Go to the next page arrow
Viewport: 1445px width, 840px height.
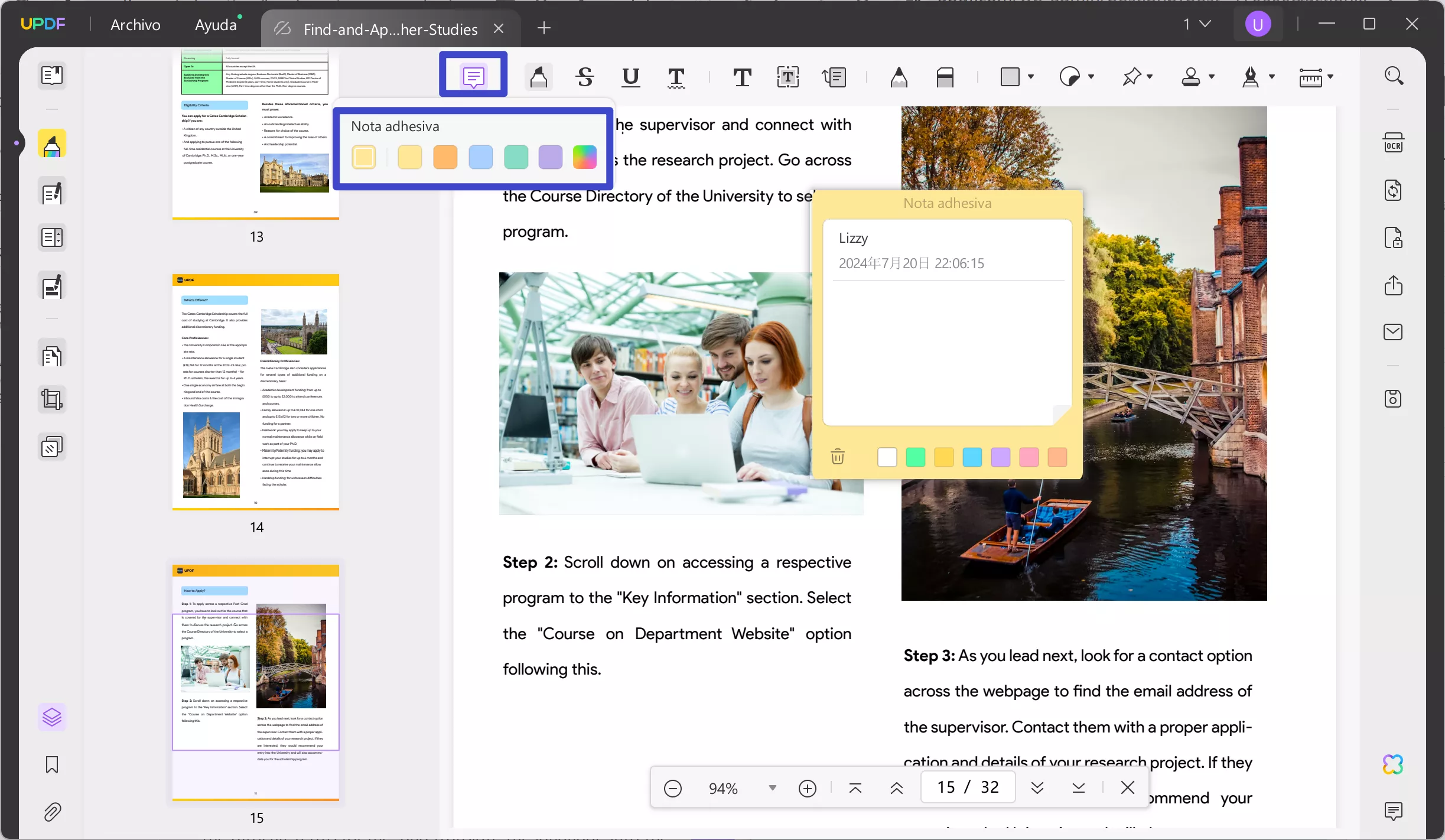click(1037, 787)
